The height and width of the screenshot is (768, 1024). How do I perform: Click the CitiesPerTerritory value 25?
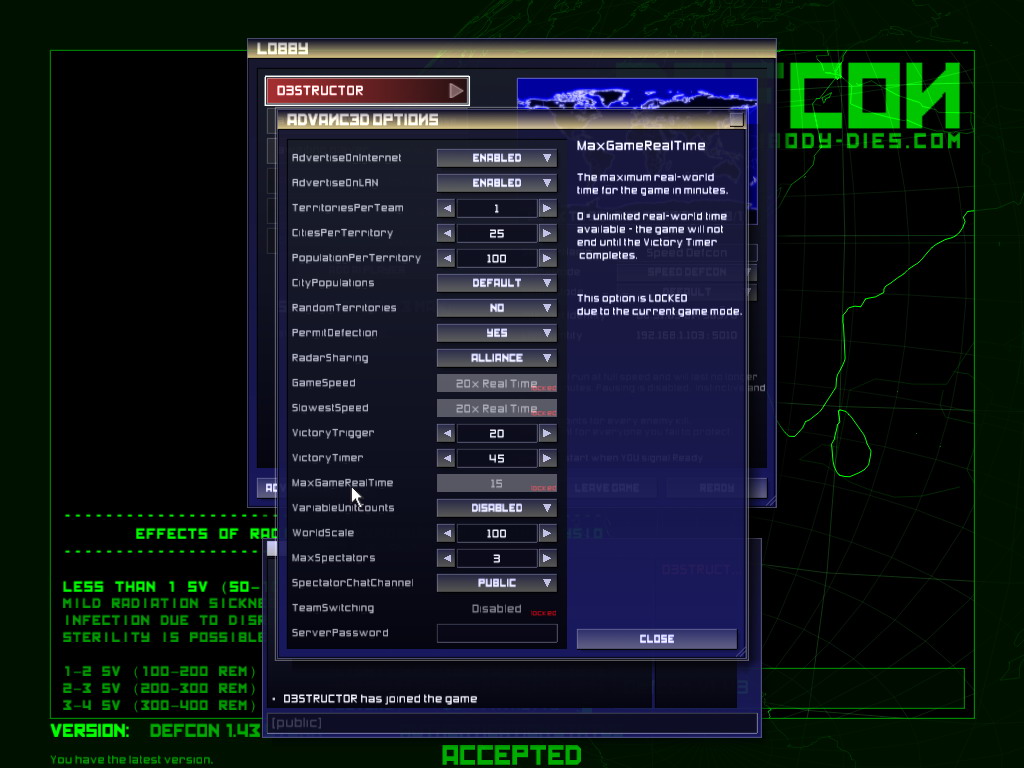tap(497, 233)
